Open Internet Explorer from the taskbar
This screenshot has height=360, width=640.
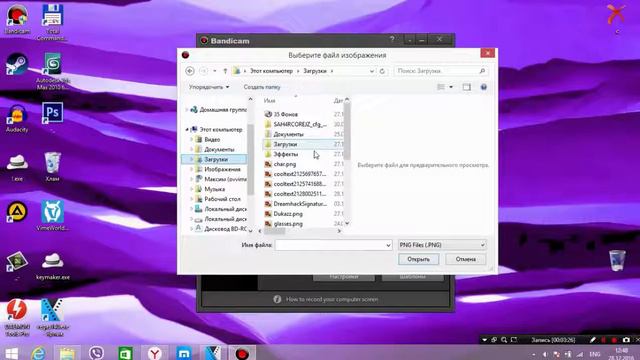[39, 353]
